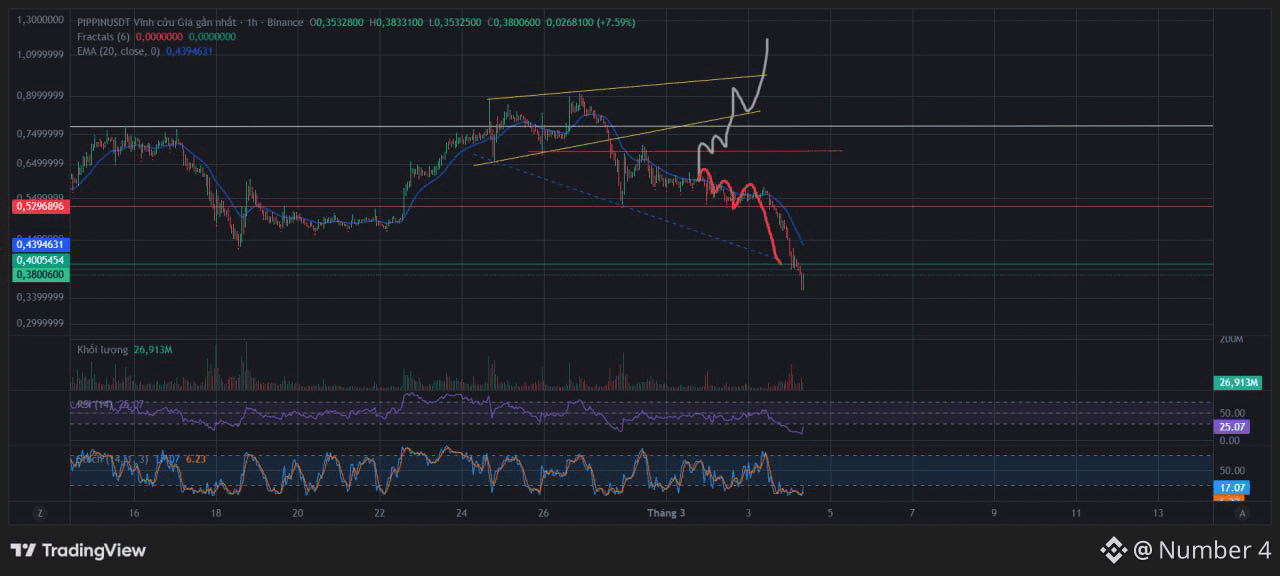The width and height of the screenshot is (1280, 576).
Task: Click the 1,0999999 price axis value
Action: [41, 55]
